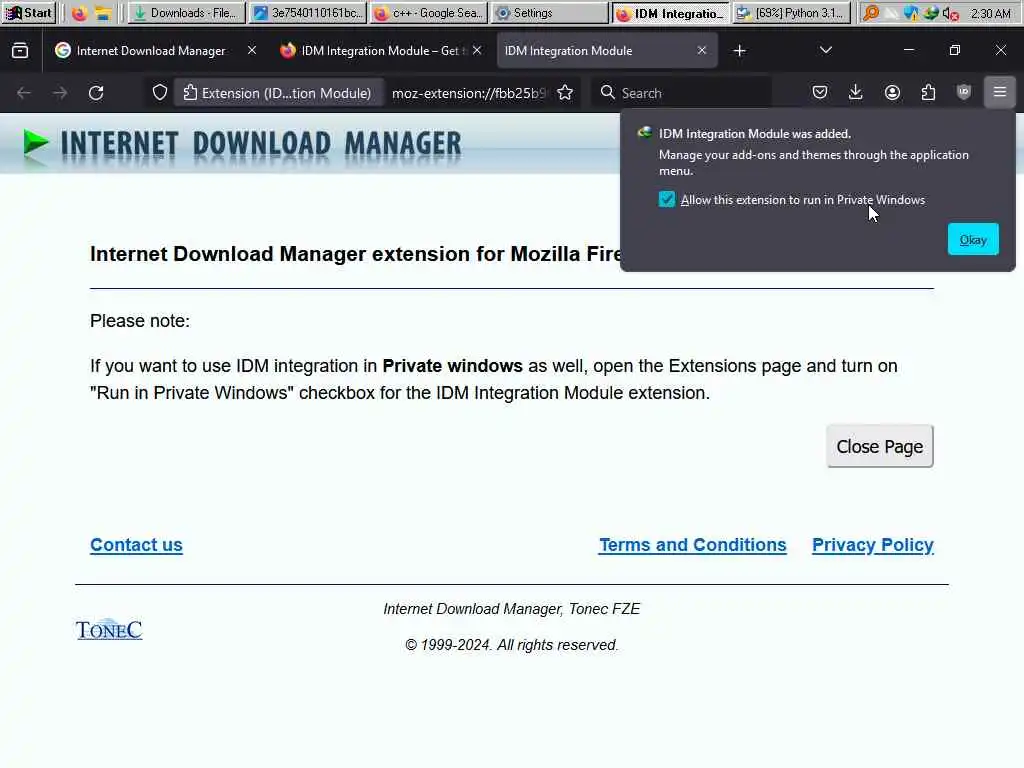Open file explorer quick launch icon
Viewport: 1024px width, 768px height.
pyautogui.click(x=103, y=13)
